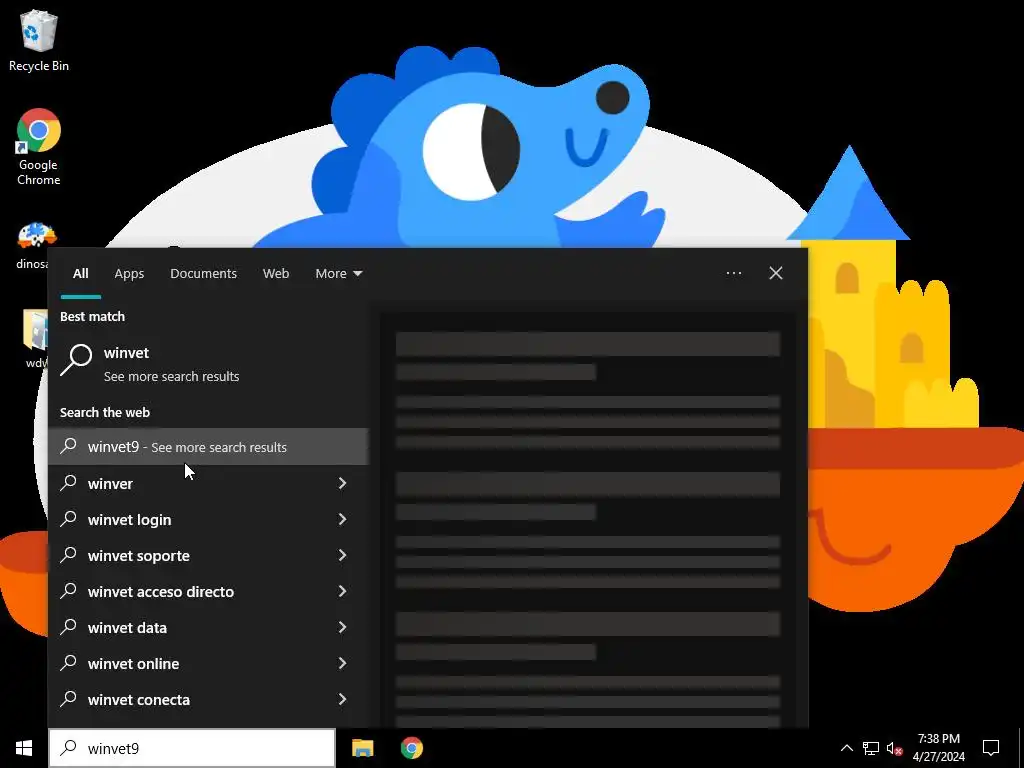Click in the taskbar search box containing winvet9
The height and width of the screenshot is (768, 1024).
click(192, 748)
